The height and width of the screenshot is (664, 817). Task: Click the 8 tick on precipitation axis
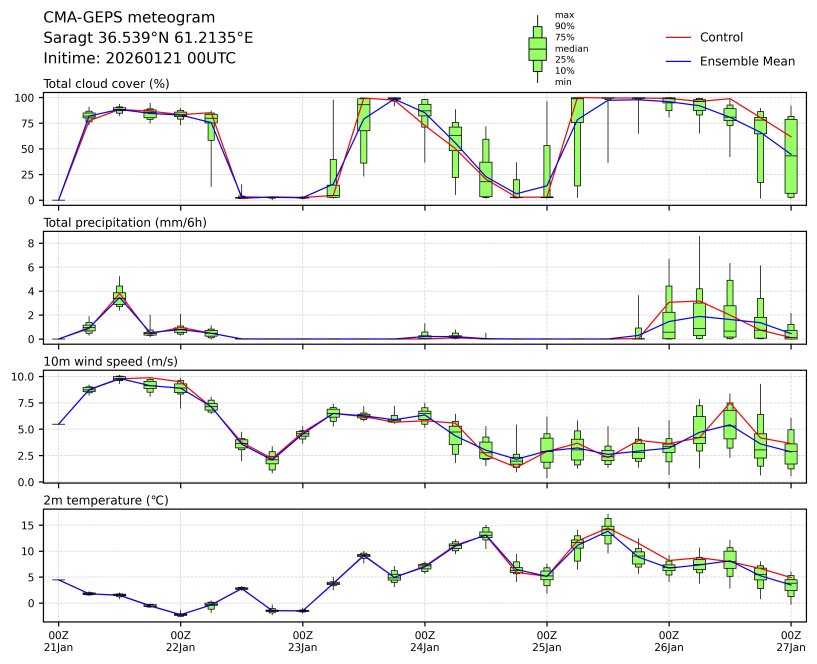(32, 243)
